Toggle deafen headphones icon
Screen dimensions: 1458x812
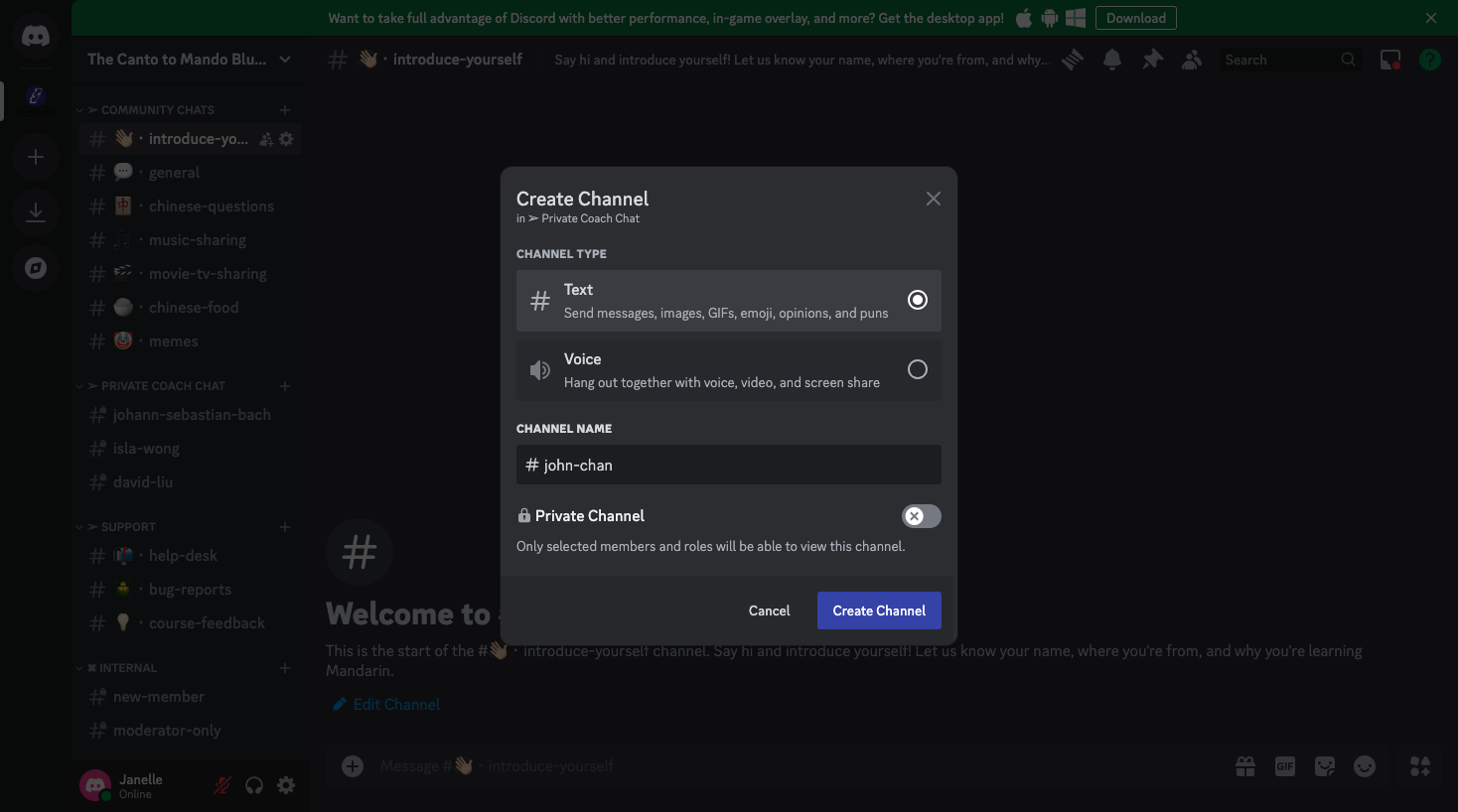click(x=254, y=785)
